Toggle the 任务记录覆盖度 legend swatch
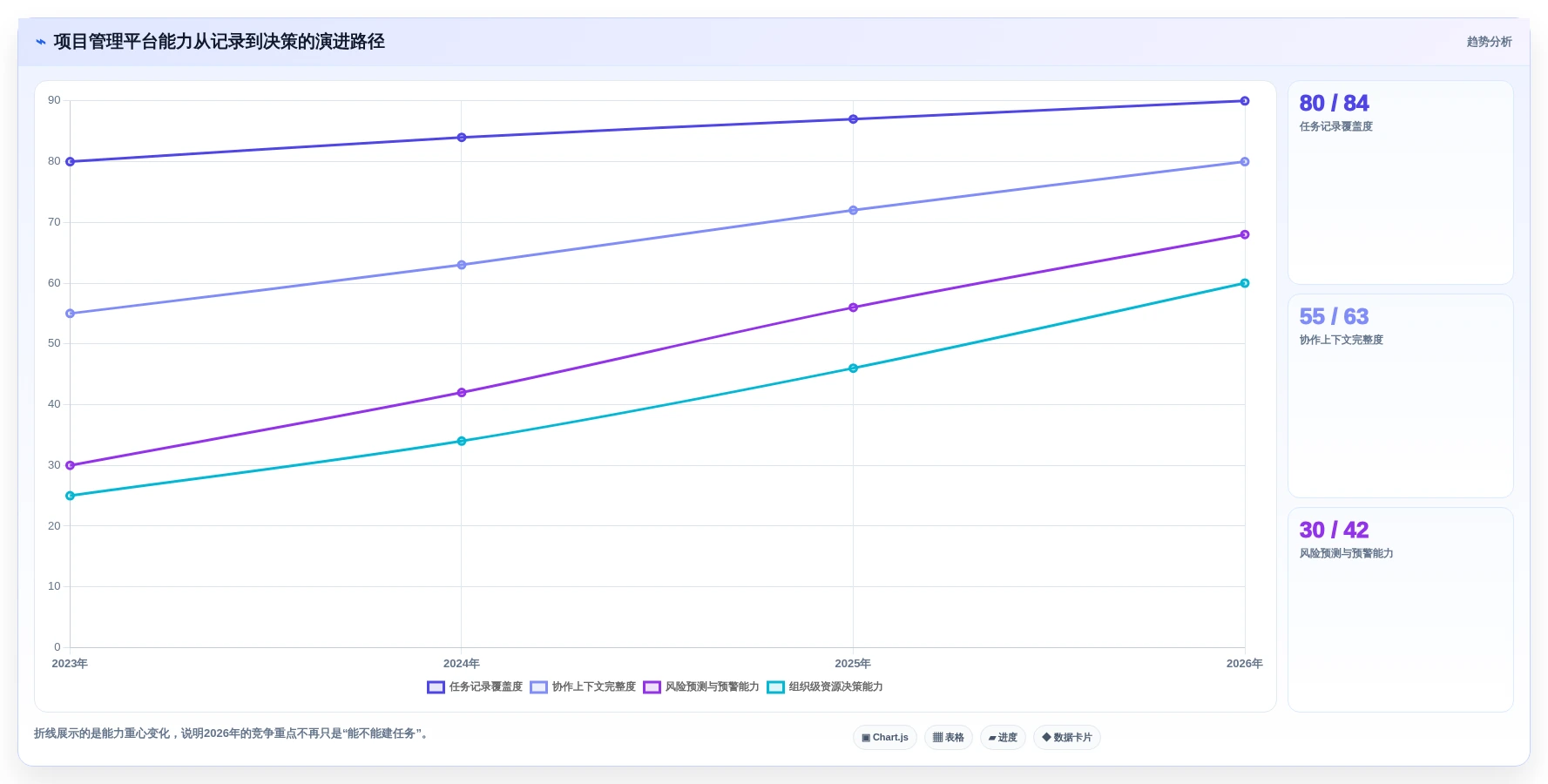The width and height of the screenshot is (1548, 784). [x=436, y=687]
